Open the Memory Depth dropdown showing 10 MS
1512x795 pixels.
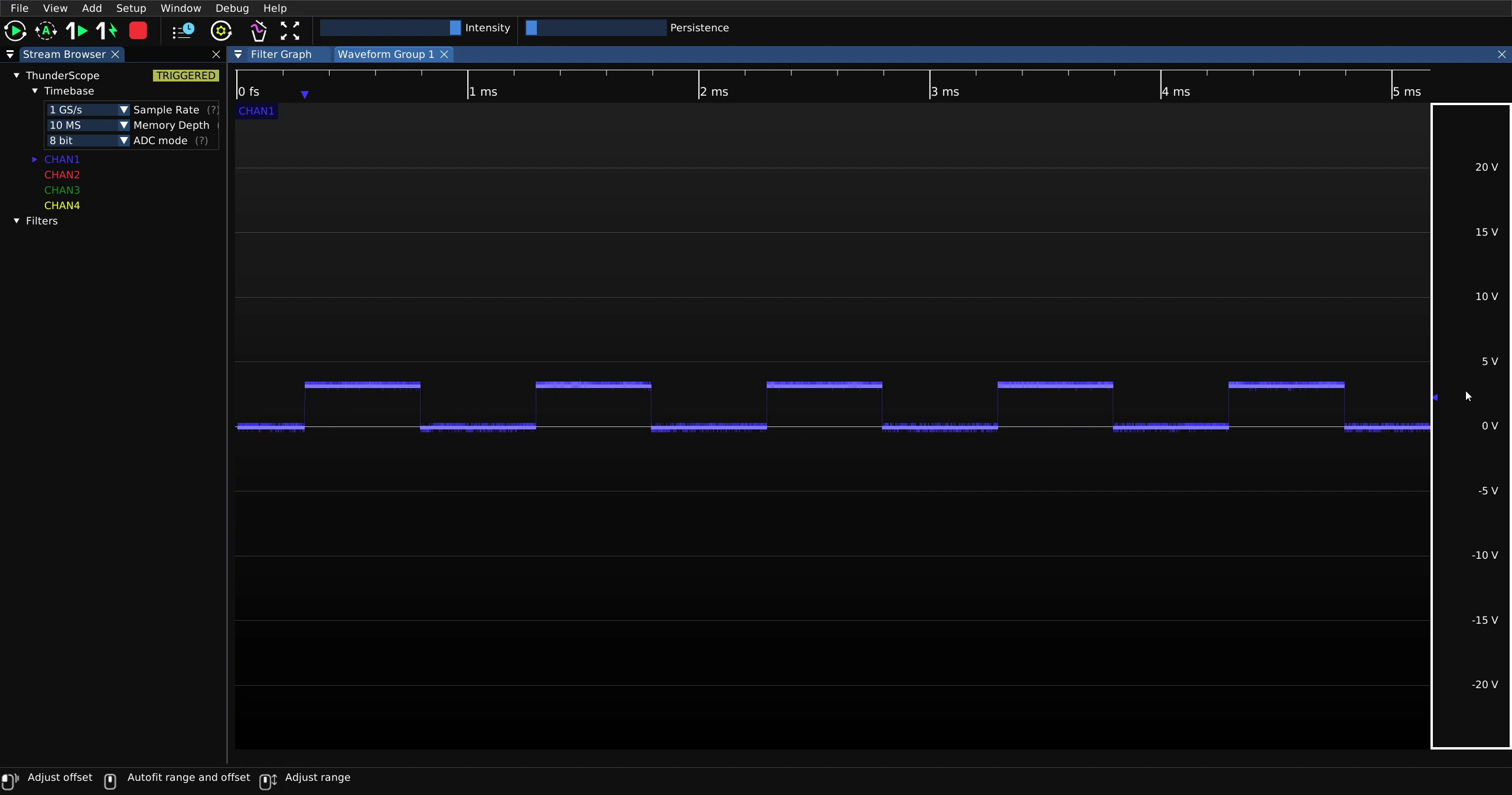(x=88, y=125)
